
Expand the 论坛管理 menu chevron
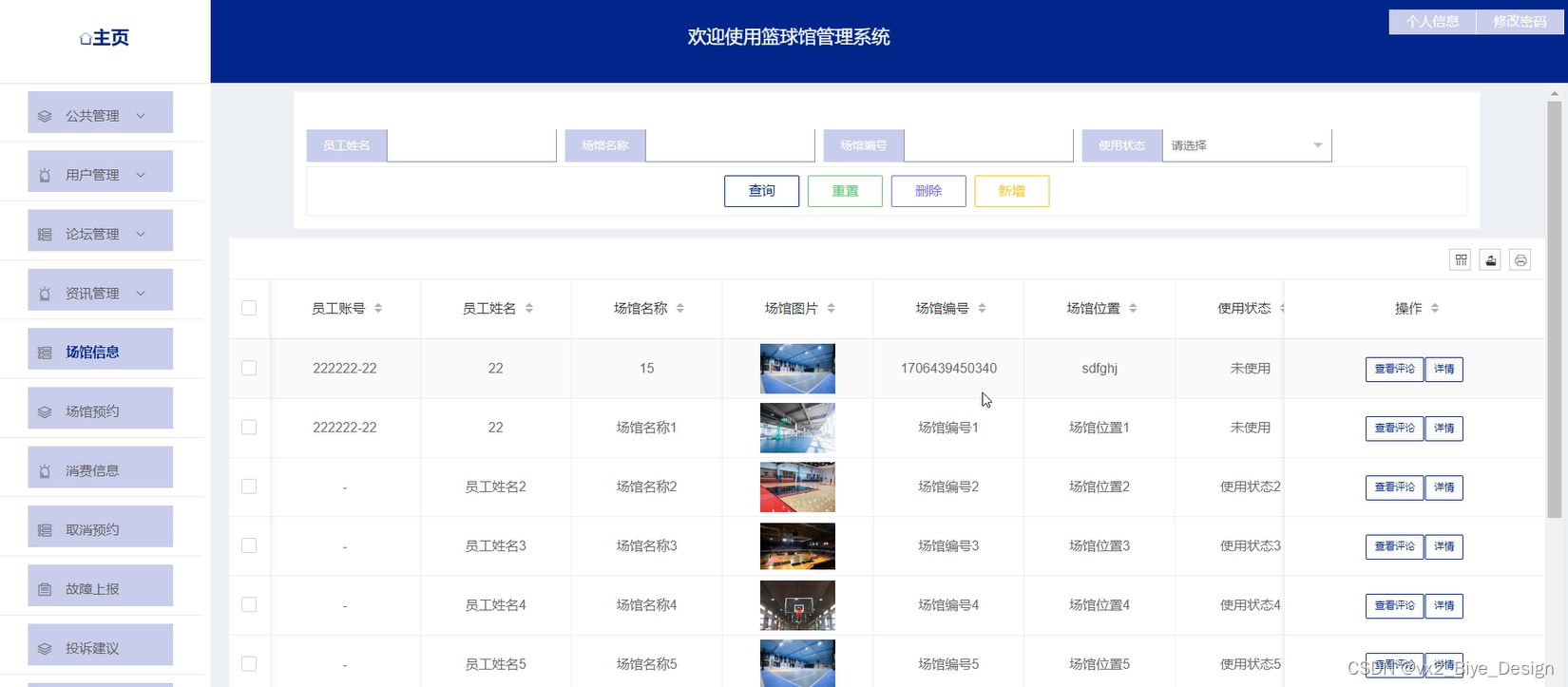(141, 234)
